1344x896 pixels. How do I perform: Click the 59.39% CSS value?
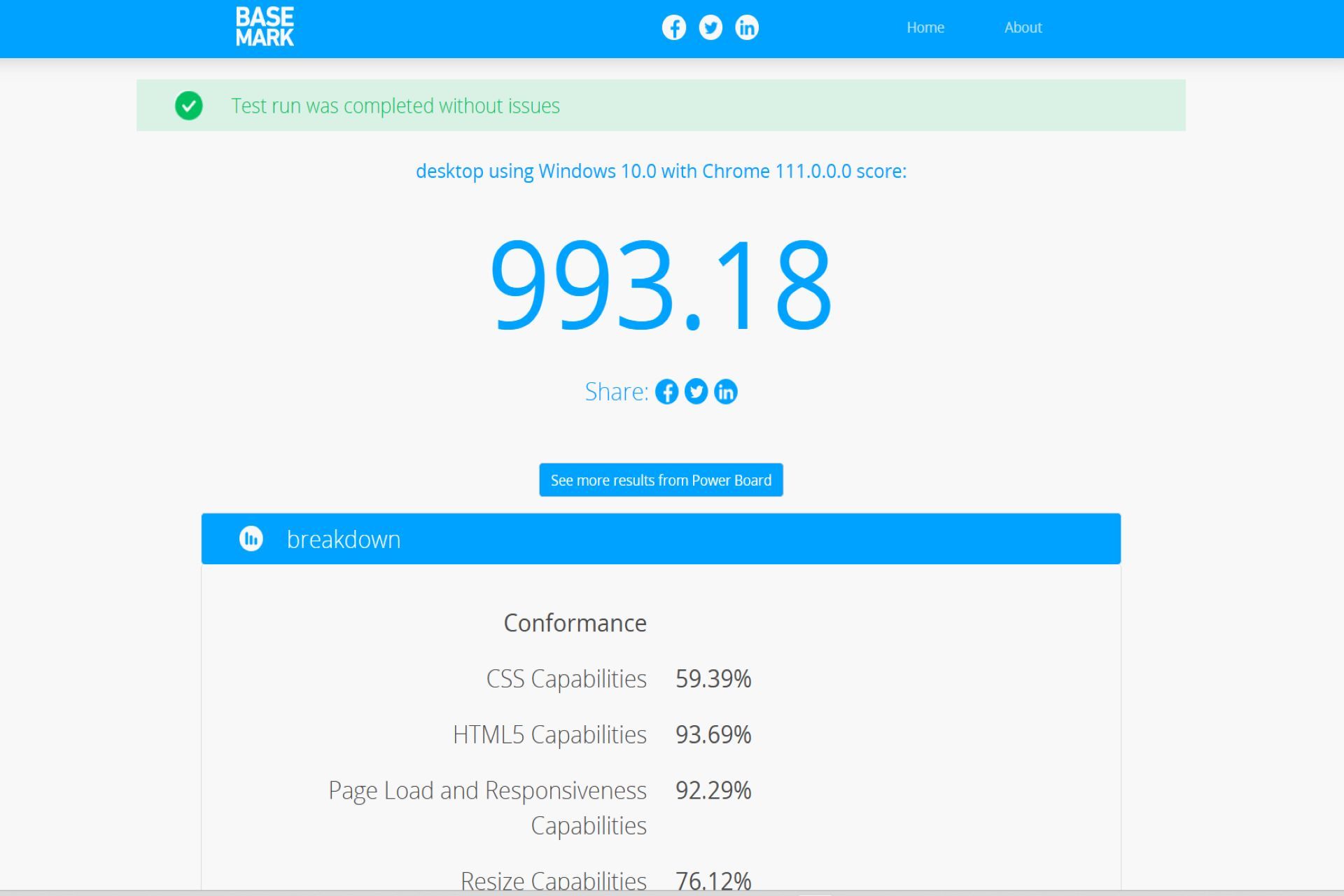(713, 679)
